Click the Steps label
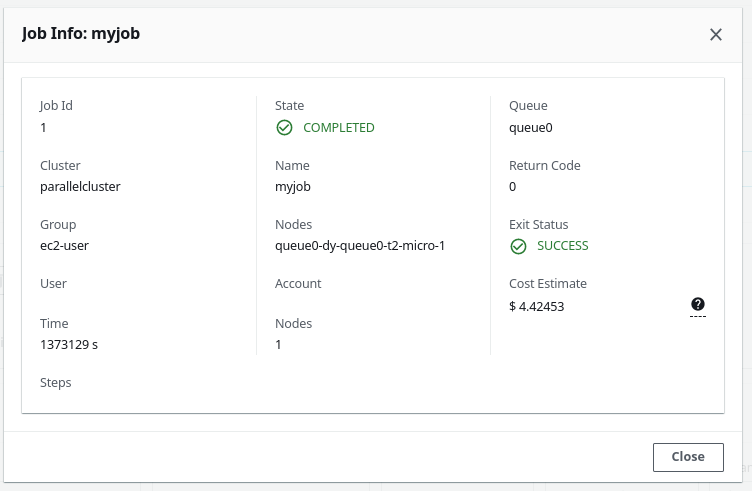This screenshot has width=752, height=491. (x=56, y=383)
